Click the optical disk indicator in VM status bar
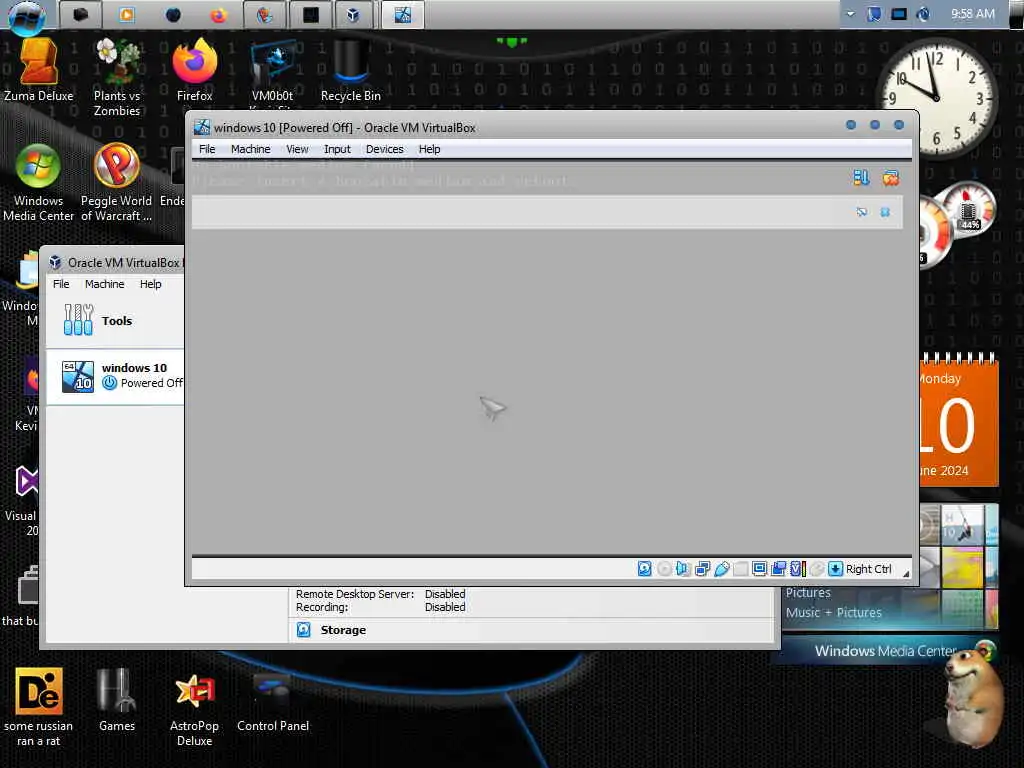Screen dimensions: 1024x768 664,569
